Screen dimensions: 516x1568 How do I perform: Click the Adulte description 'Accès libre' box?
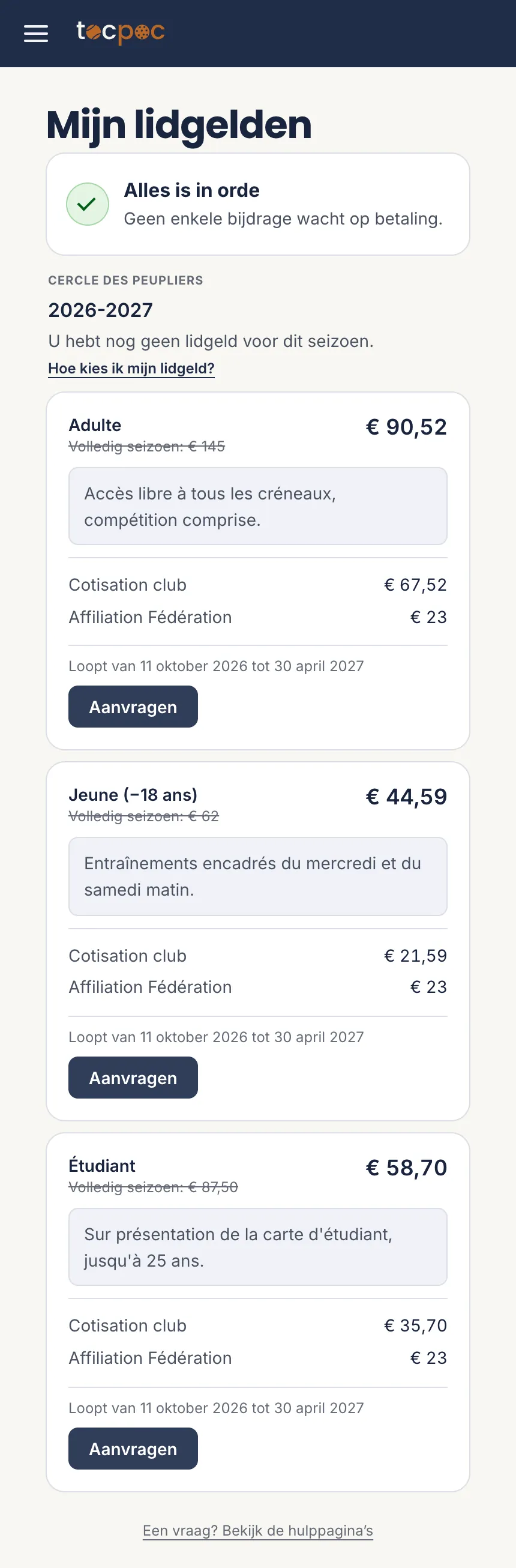258,506
